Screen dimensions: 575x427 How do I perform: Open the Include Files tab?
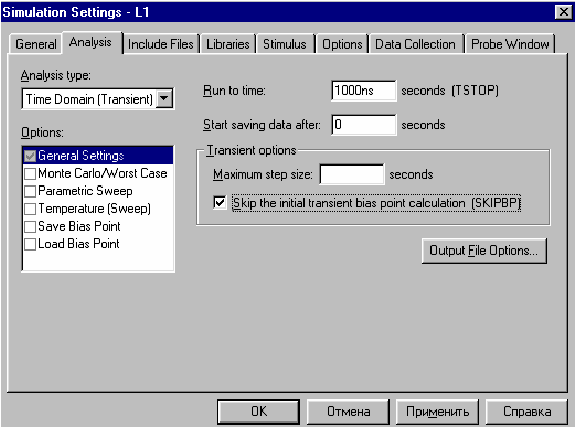[x=161, y=44]
